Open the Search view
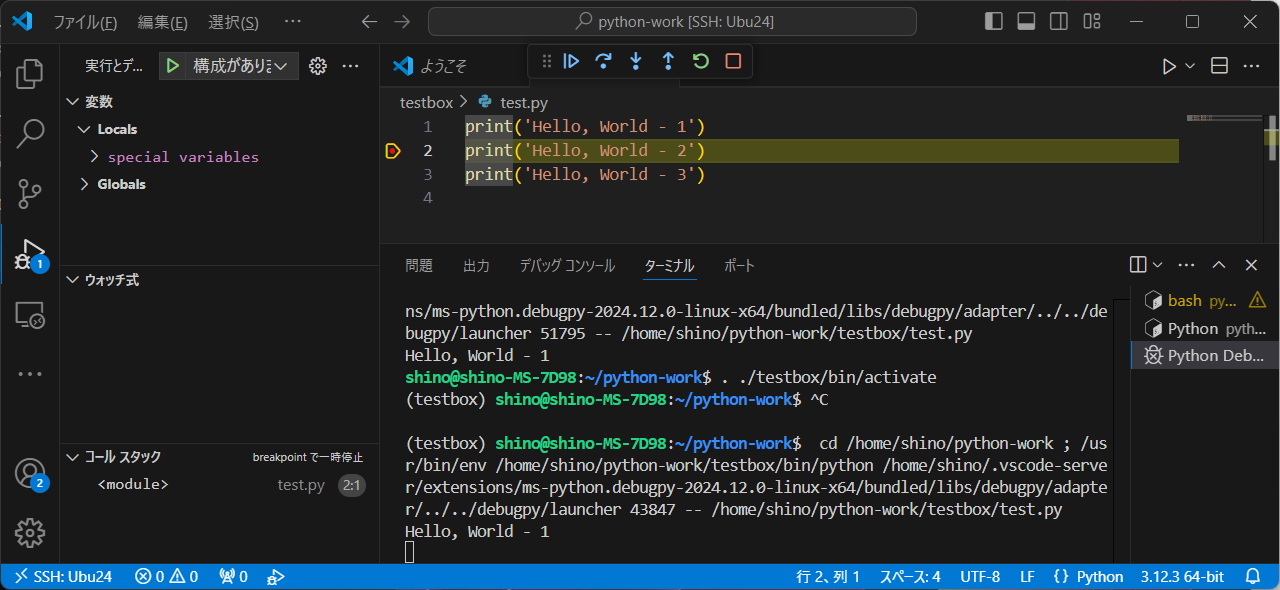Image resolution: width=1280 pixels, height=590 pixels. [x=29, y=133]
